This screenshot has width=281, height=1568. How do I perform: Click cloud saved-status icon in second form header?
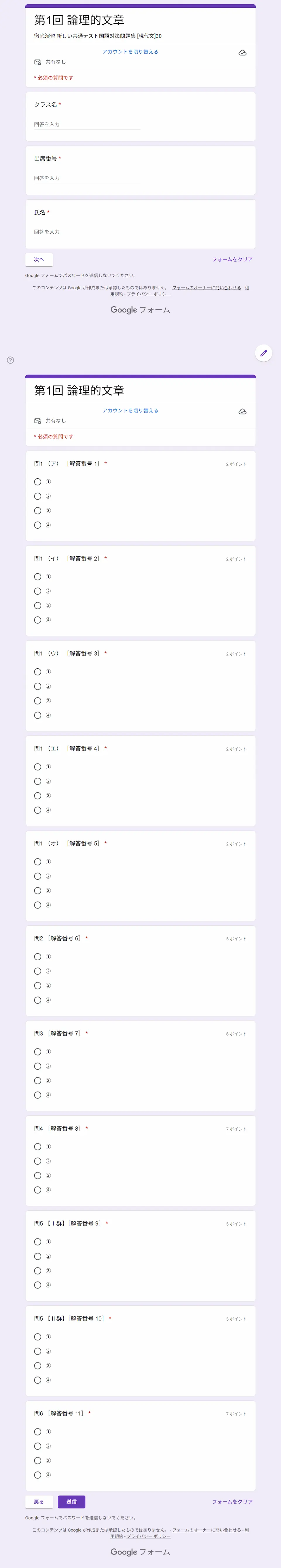242,412
